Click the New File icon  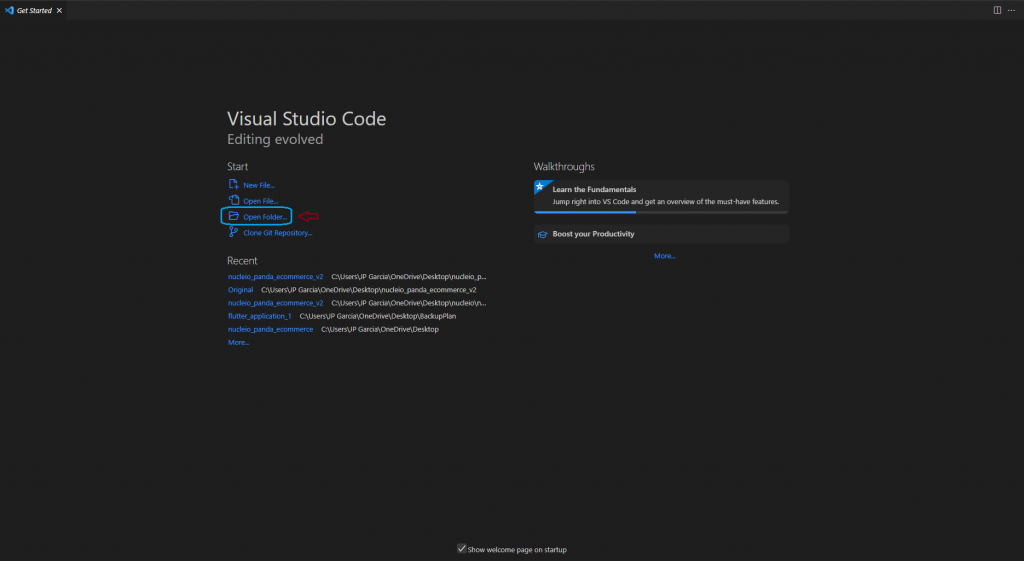click(x=233, y=185)
